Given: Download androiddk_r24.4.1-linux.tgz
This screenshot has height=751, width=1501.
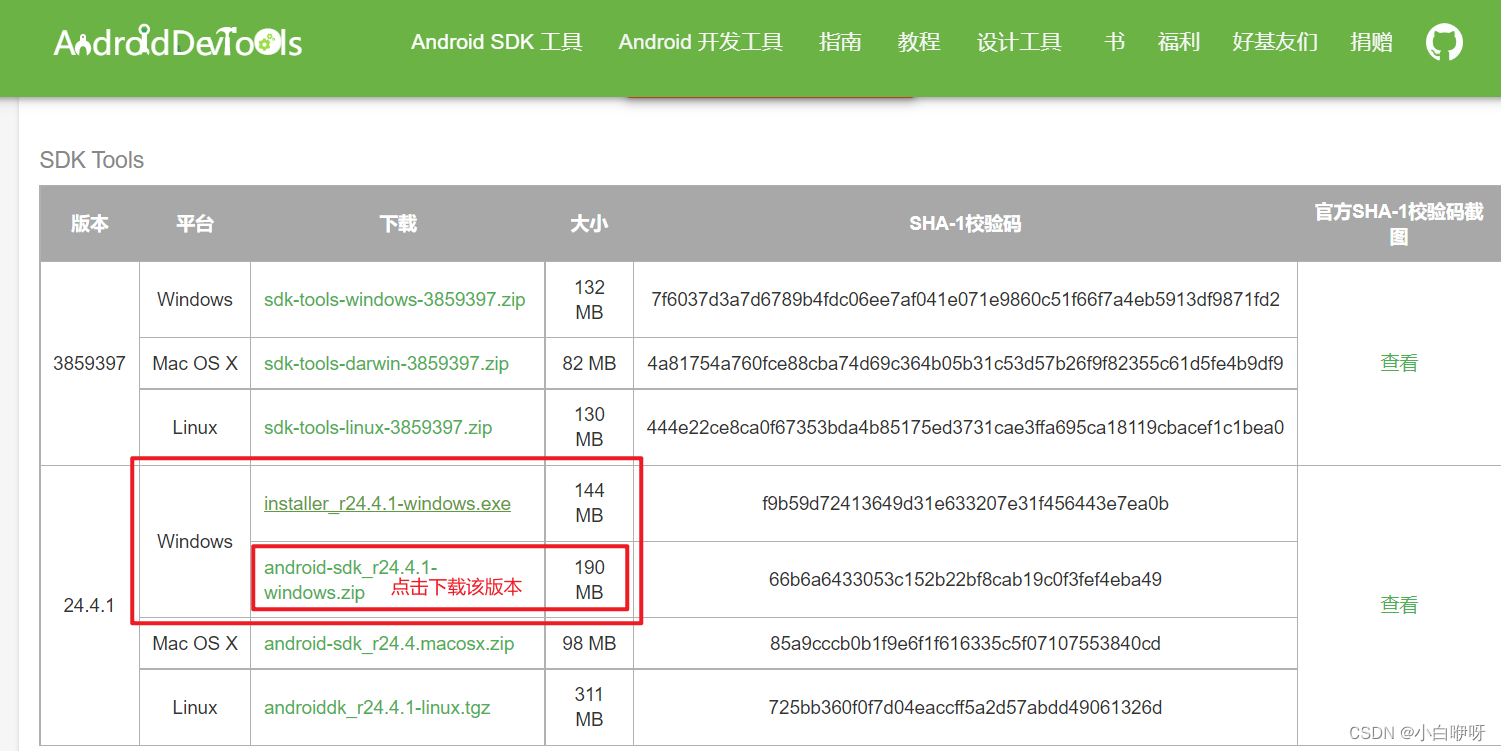Looking at the screenshot, I should click(x=377, y=708).
